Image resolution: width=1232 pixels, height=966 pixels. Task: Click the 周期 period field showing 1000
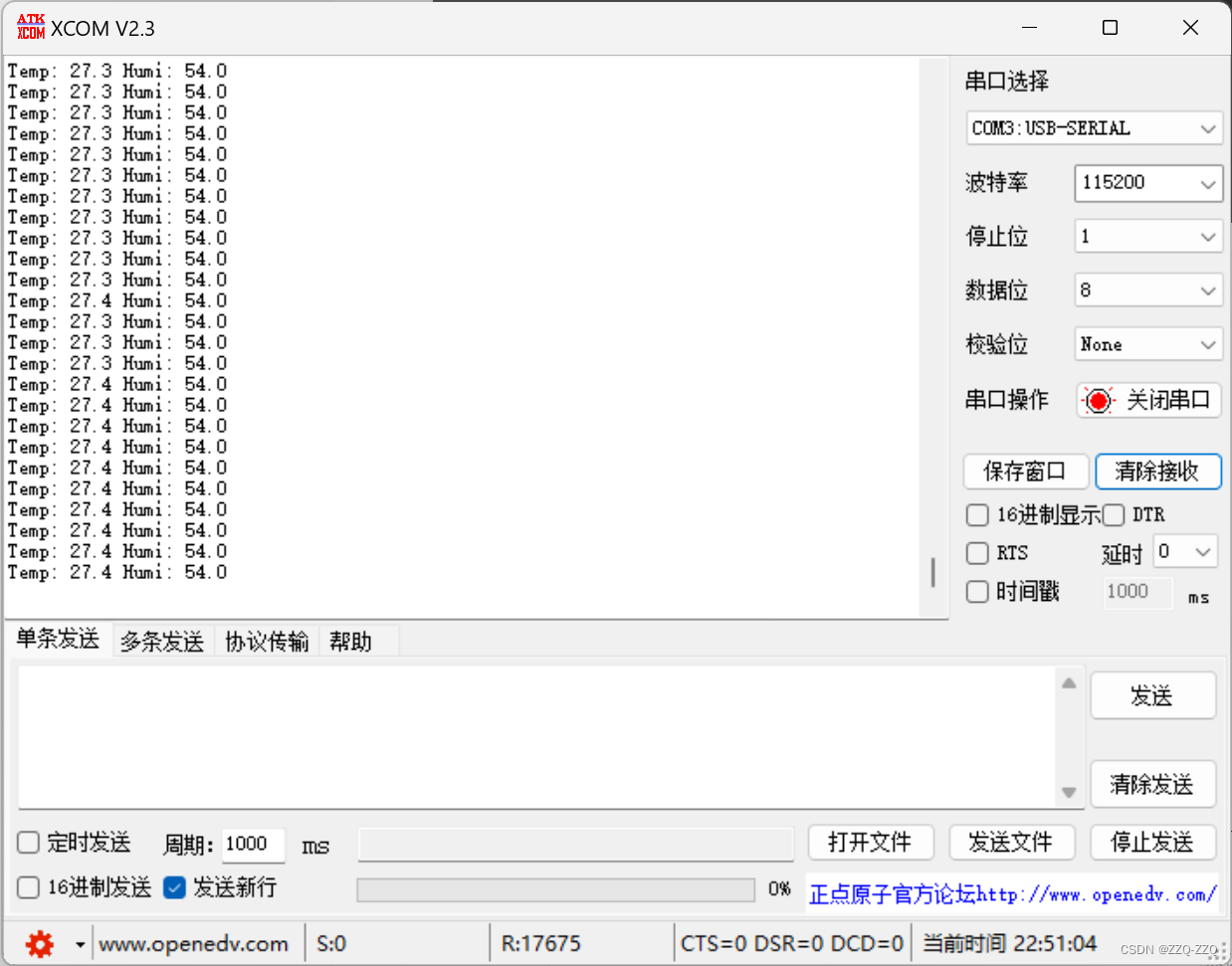click(x=254, y=845)
